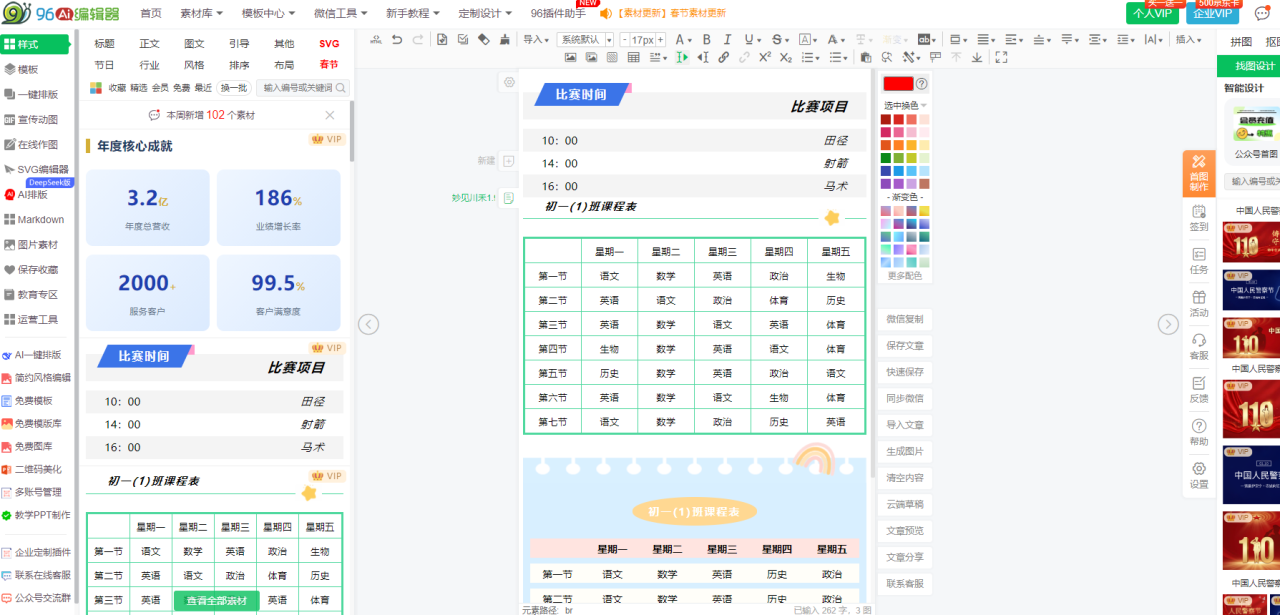
Task: Click the undo arrow in editor toolbar
Action: pos(397,40)
